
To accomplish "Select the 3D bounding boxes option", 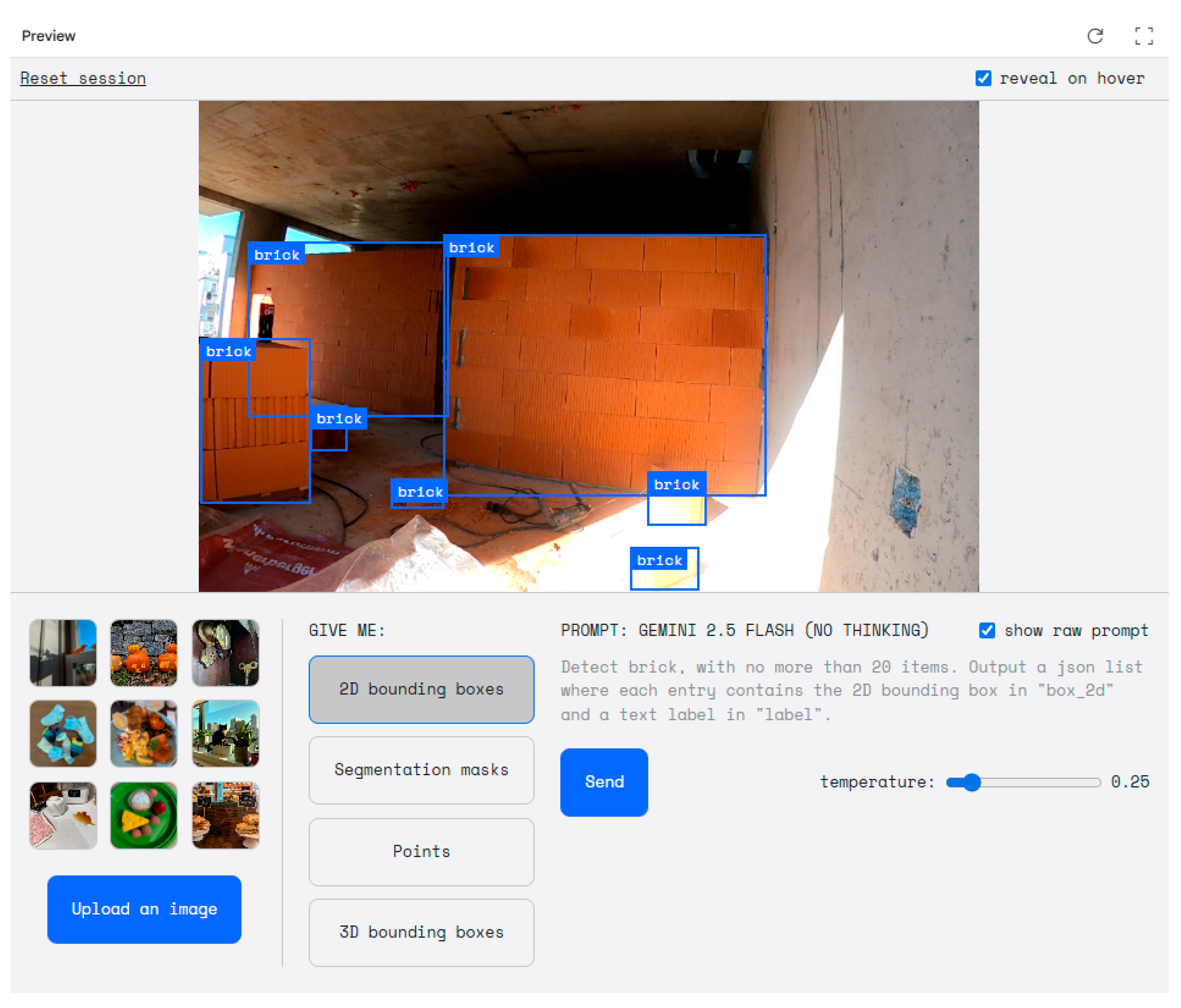I will (x=421, y=932).
